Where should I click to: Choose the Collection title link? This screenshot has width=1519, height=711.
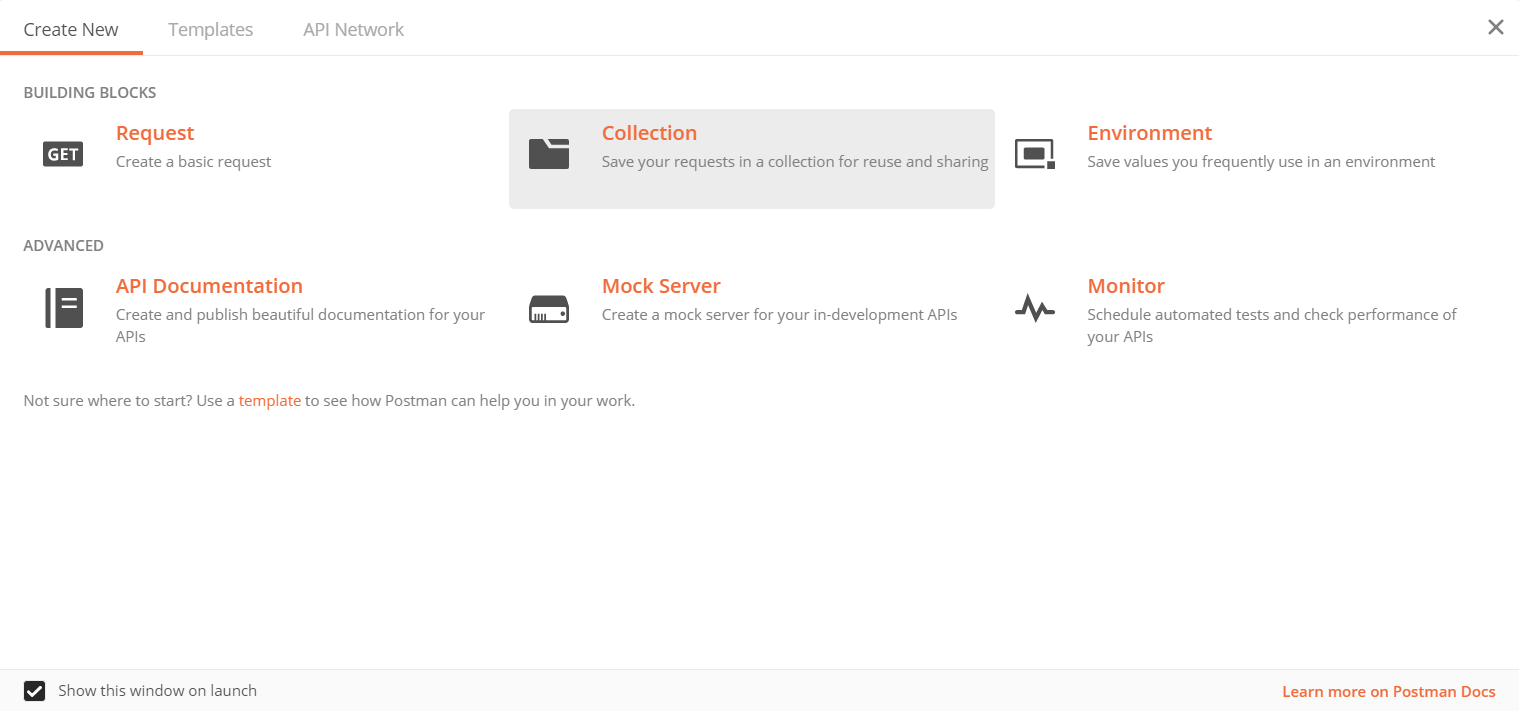click(x=649, y=133)
